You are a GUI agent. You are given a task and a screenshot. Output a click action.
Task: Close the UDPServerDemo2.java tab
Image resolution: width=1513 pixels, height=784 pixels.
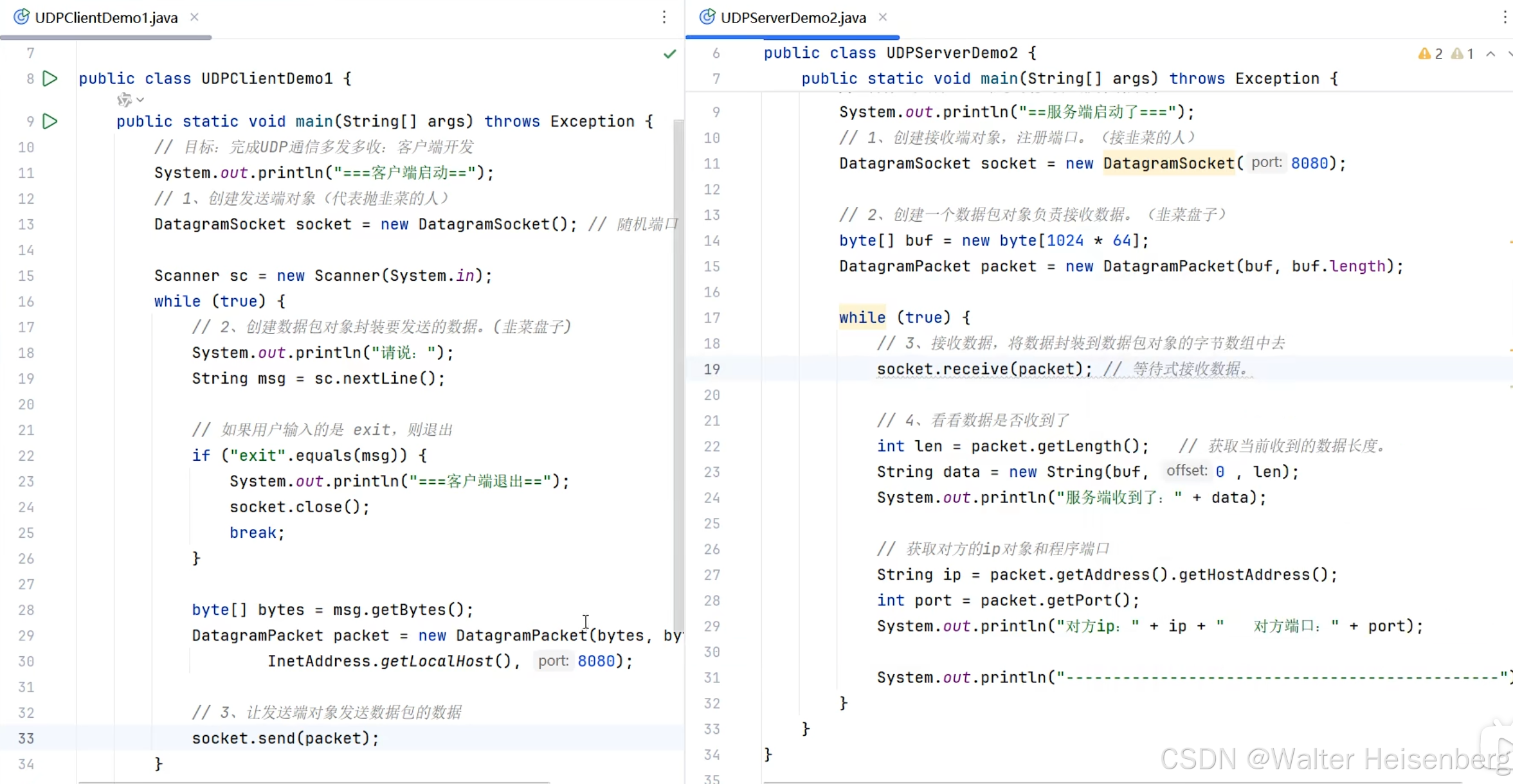(883, 17)
